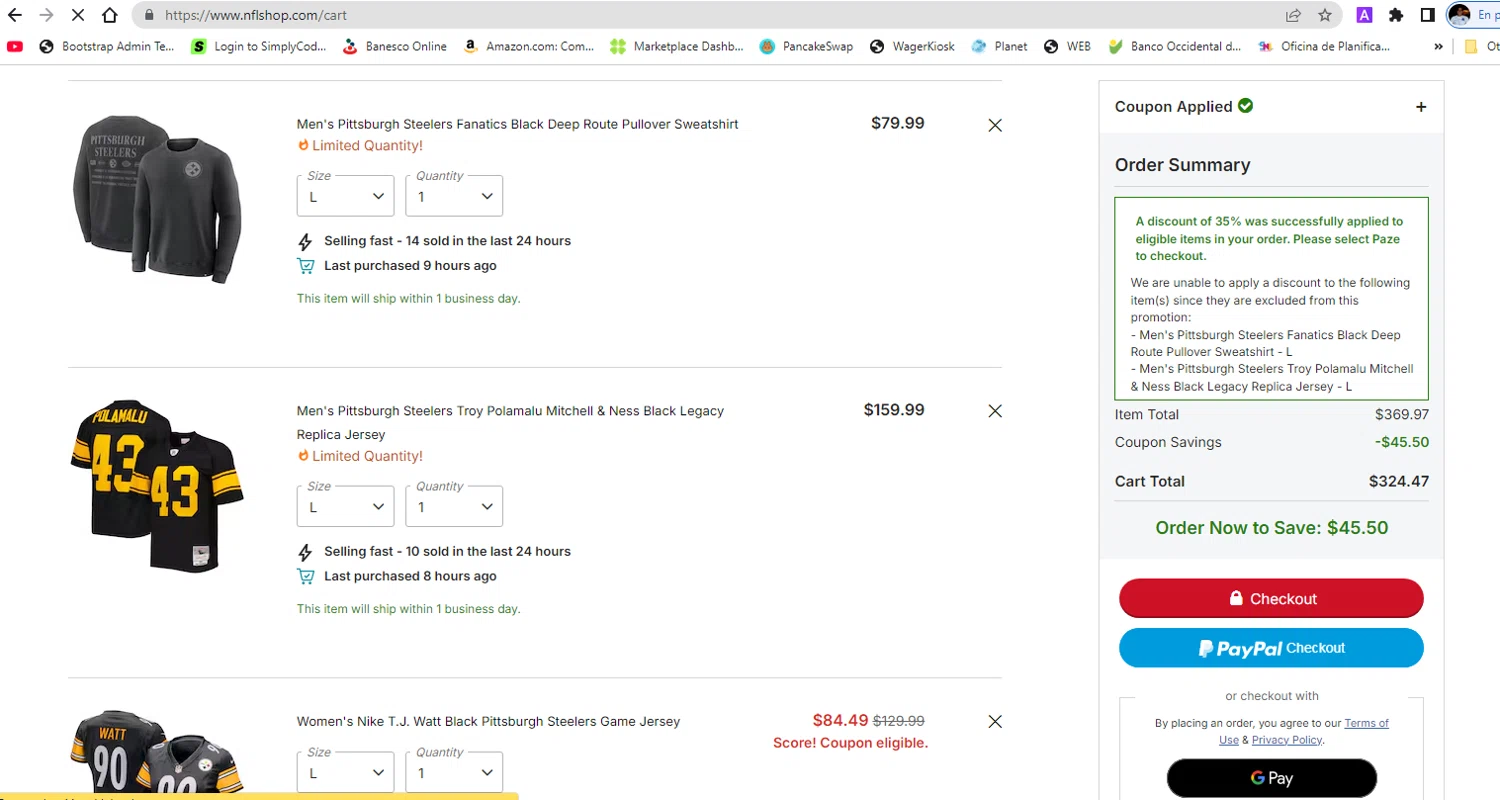
Task: Open Women's Nike T.J. Watt jersey title
Action: (488, 721)
